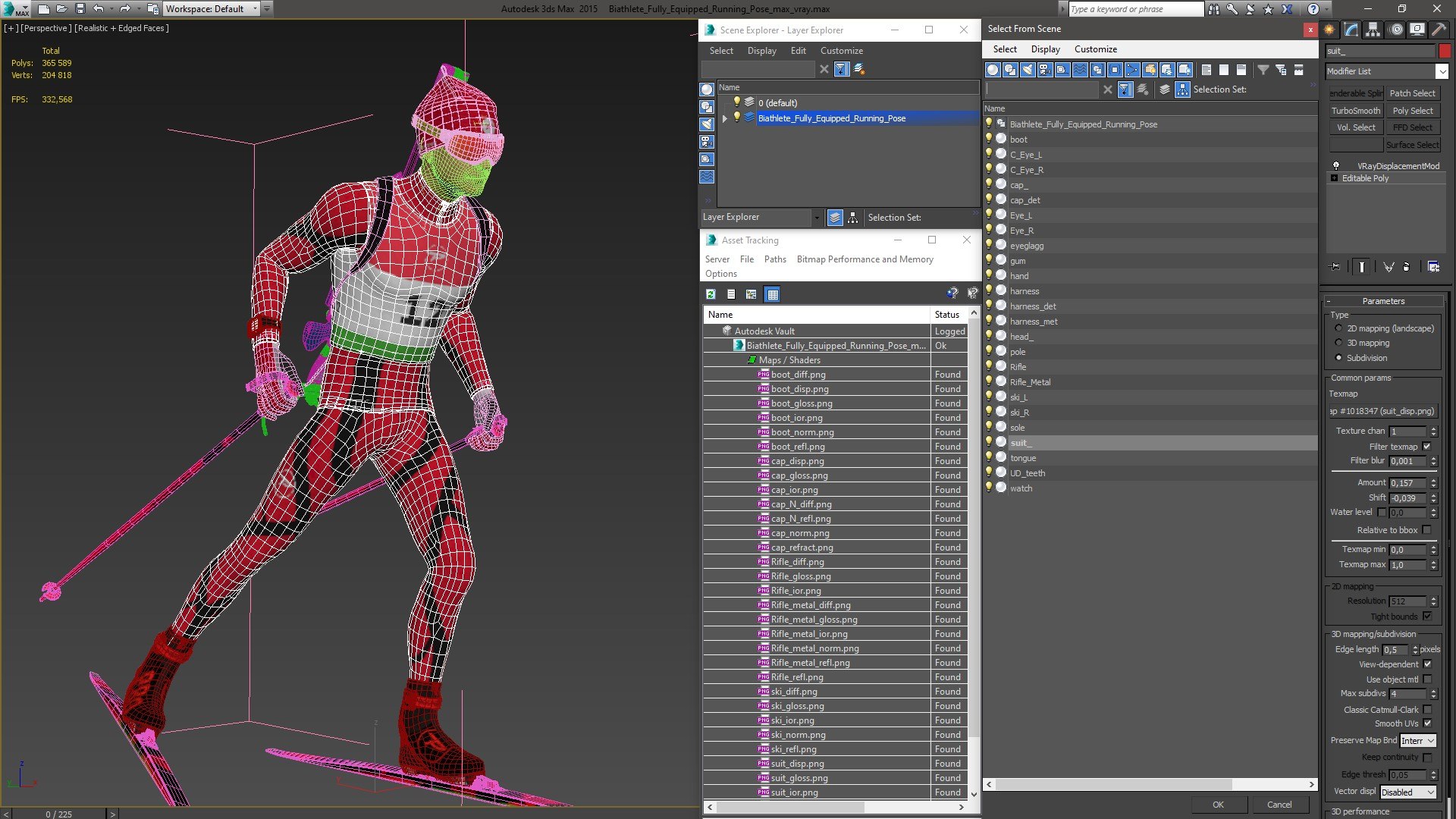The width and height of the screenshot is (1456, 819).
Task: Click the Undo arrow icon
Action: coord(99,9)
